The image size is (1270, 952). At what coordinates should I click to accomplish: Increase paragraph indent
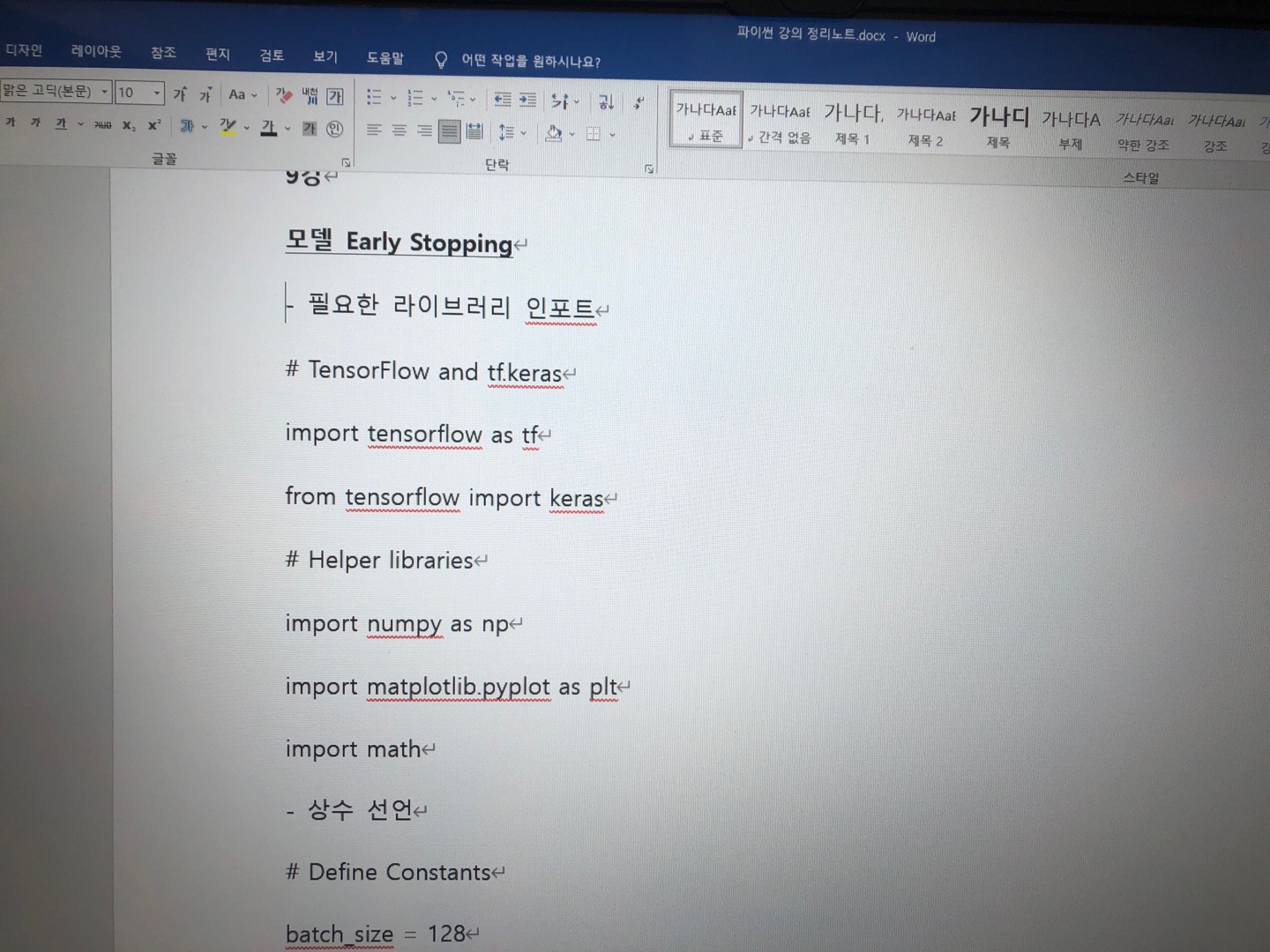(527, 100)
